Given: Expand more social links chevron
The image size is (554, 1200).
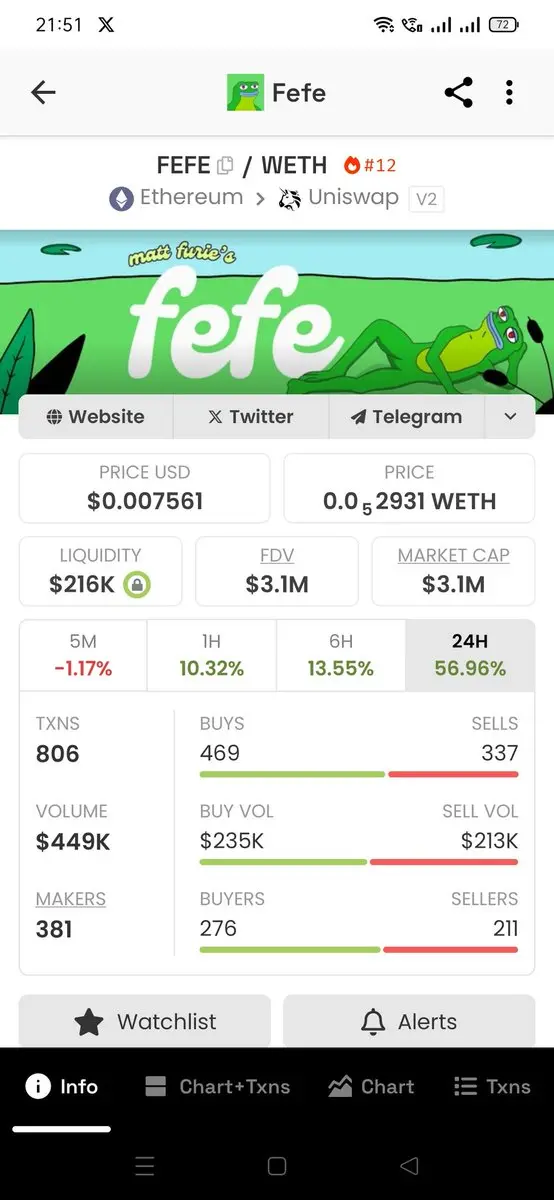Looking at the screenshot, I should 510,417.
